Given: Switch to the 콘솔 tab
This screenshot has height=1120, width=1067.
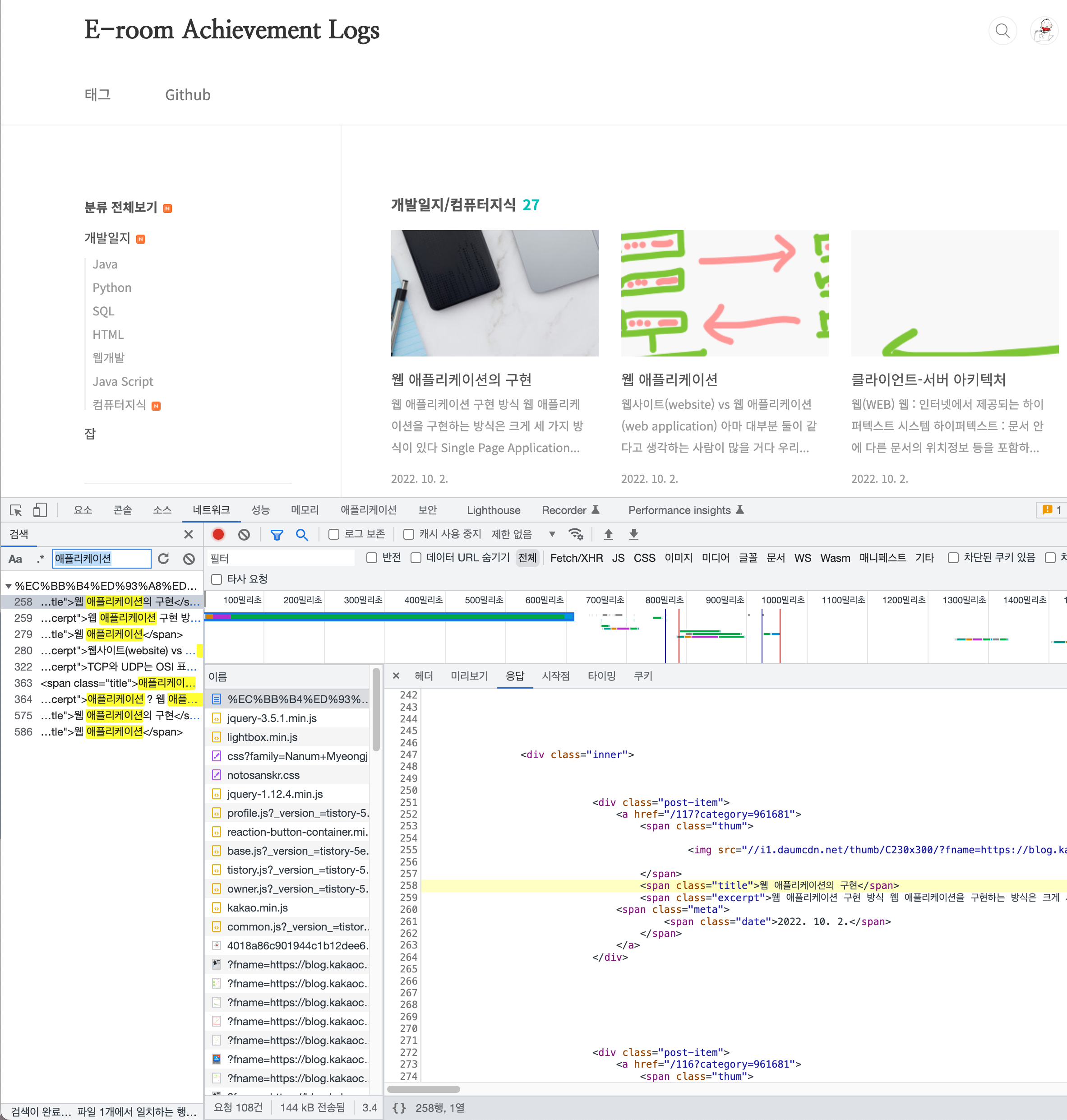Looking at the screenshot, I should (122, 510).
